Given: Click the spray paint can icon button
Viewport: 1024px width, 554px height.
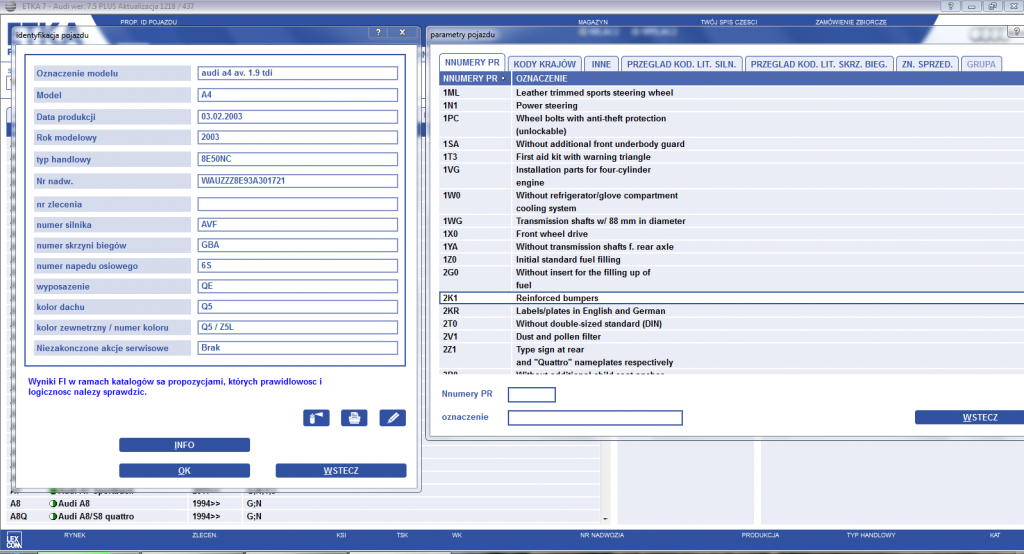Looking at the screenshot, I should [x=316, y=418].
